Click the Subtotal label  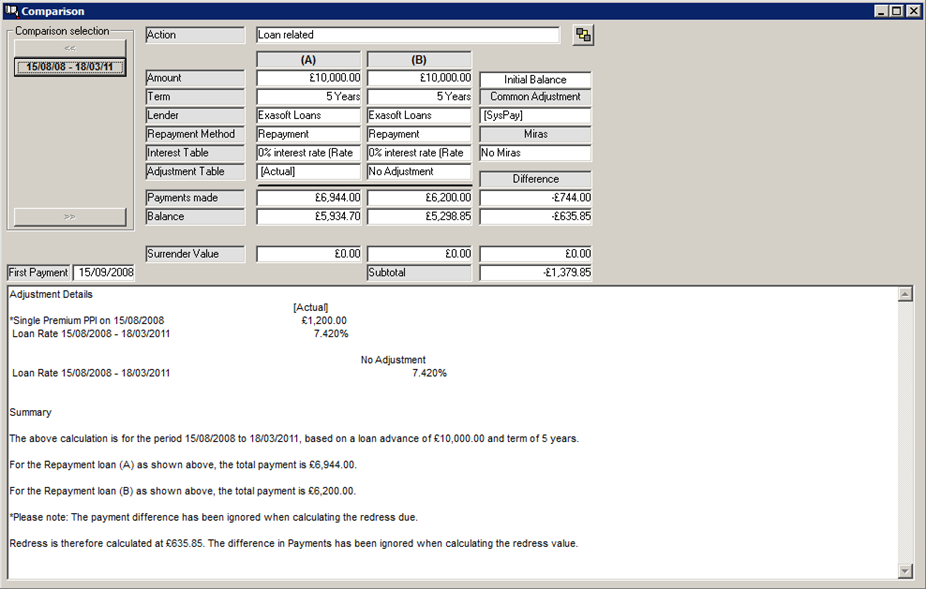(x=419, y=273)
